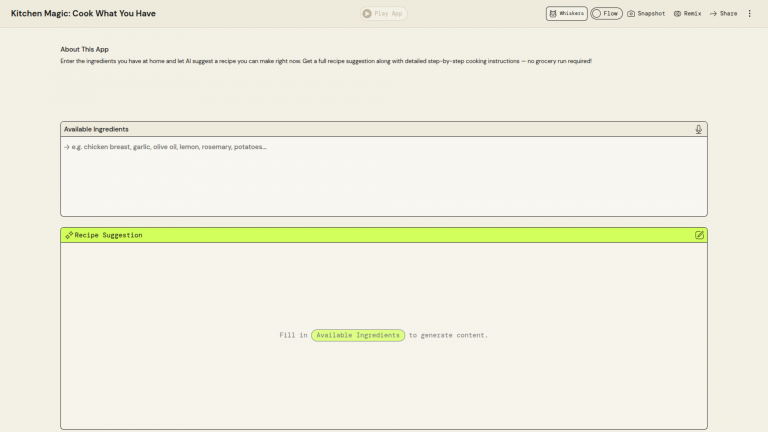
Task: Click the Remix icon button
Action: 687,14
